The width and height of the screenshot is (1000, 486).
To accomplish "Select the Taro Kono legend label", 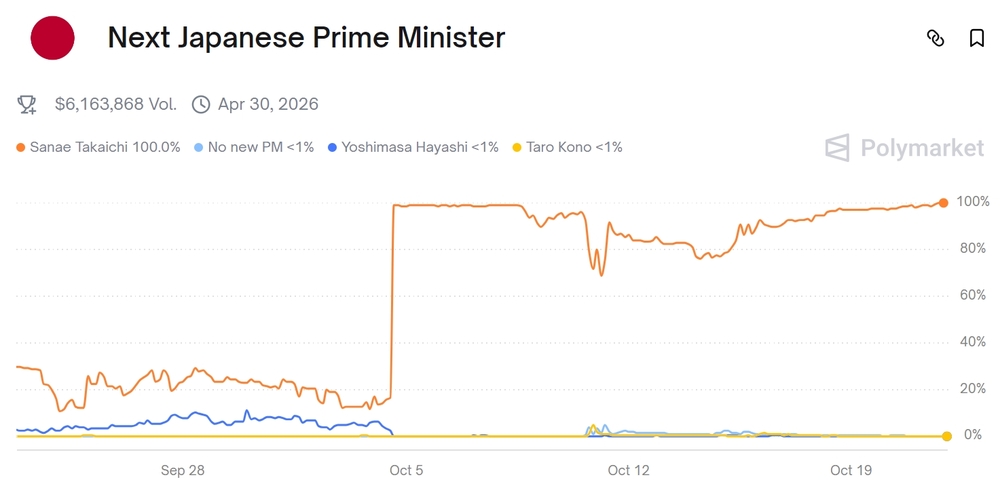I will (x=574, y=147).
